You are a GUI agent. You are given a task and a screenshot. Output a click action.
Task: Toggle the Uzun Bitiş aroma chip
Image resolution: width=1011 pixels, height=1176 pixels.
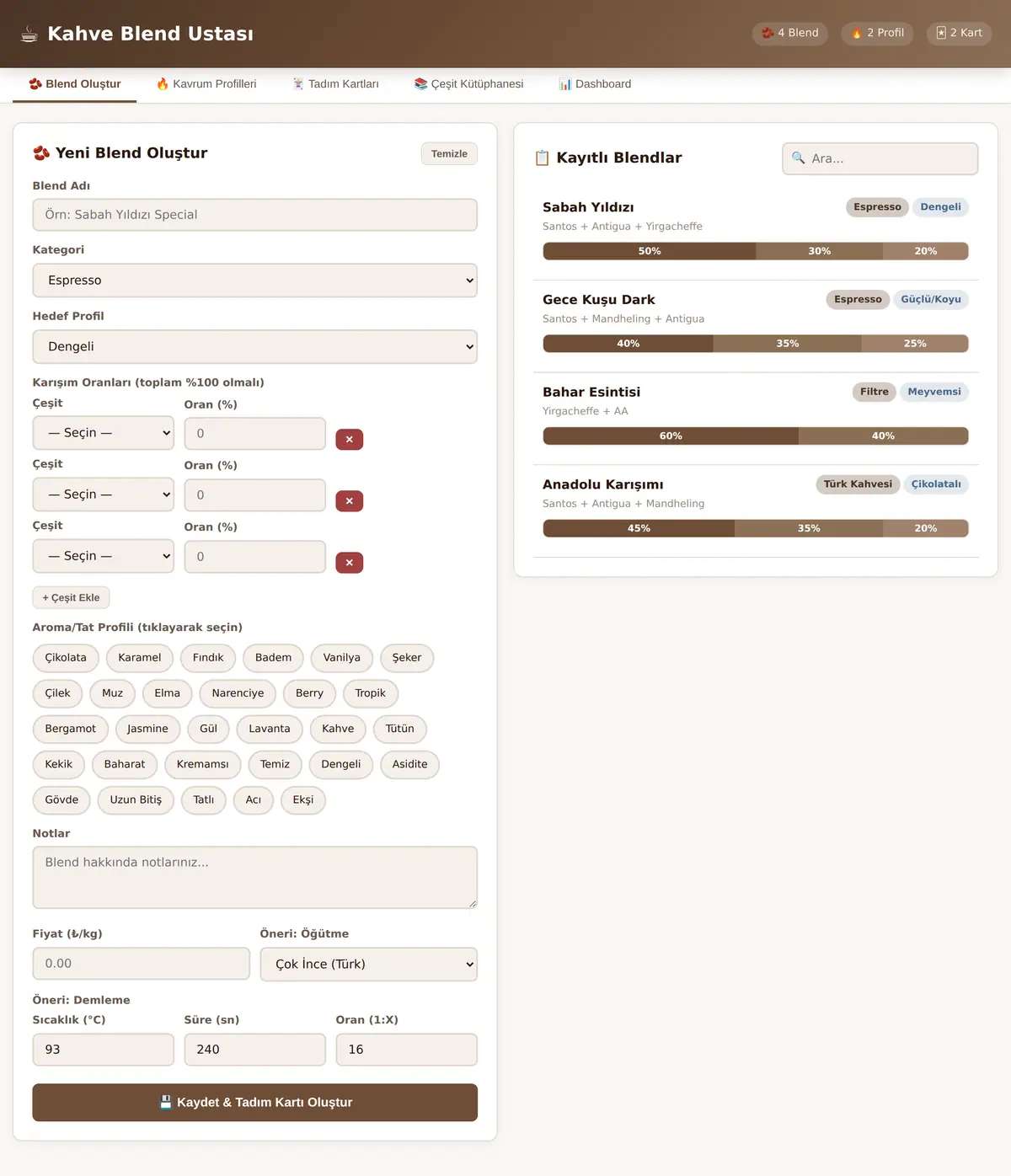(x=136, y=799)
